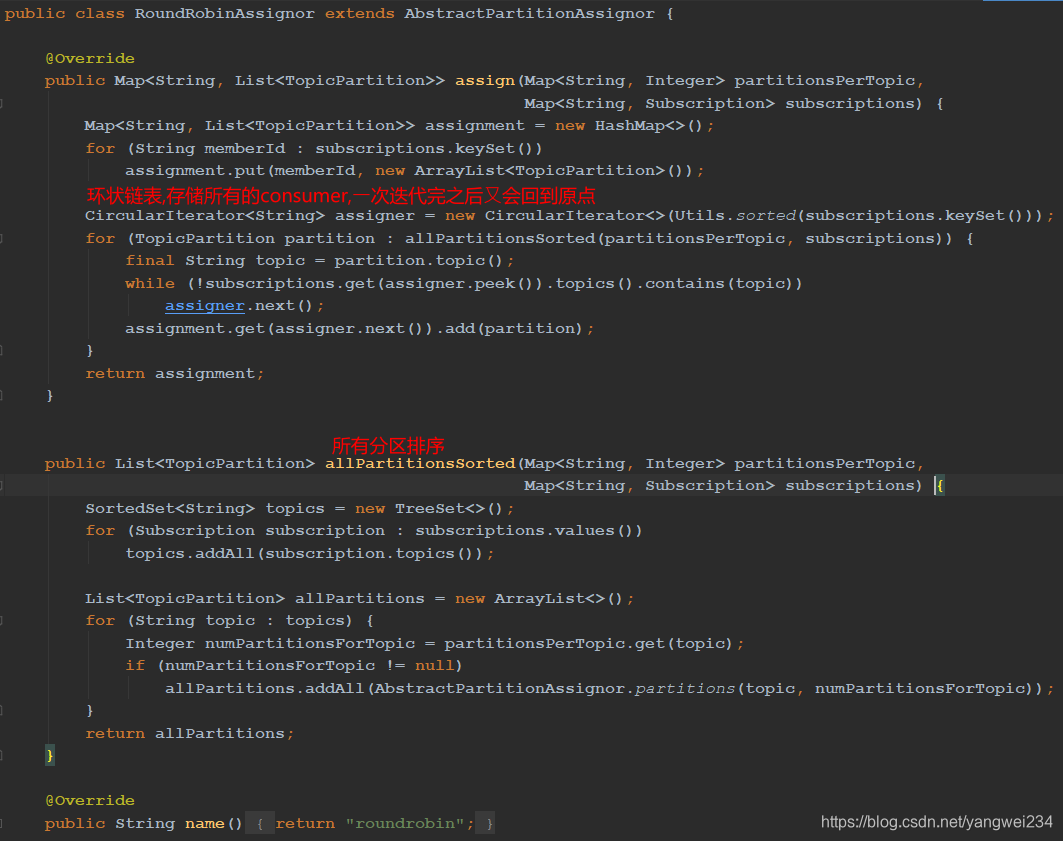
Task: Click the "roundrobin" string literal
Action: [x=405, y=823]
